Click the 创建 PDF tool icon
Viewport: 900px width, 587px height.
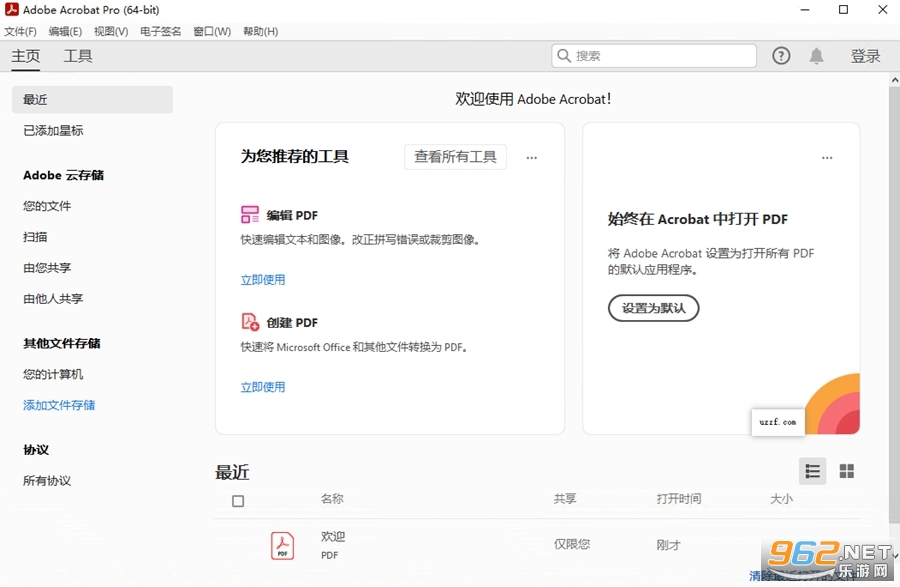[x=250, y=322]
